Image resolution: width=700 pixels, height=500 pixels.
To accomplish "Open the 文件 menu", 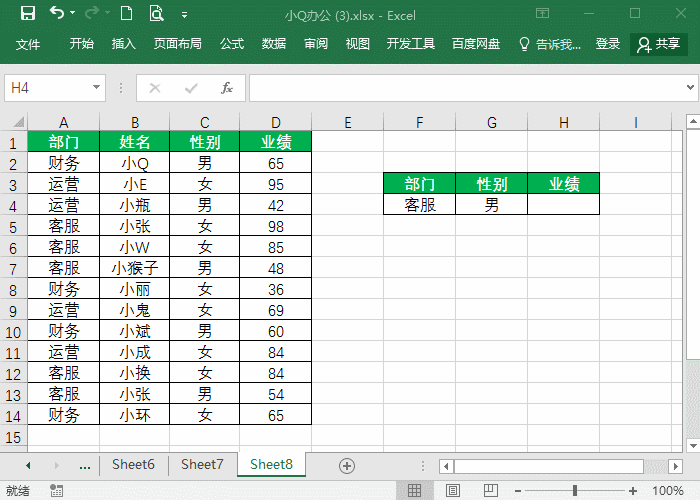I will coord(28,44).
